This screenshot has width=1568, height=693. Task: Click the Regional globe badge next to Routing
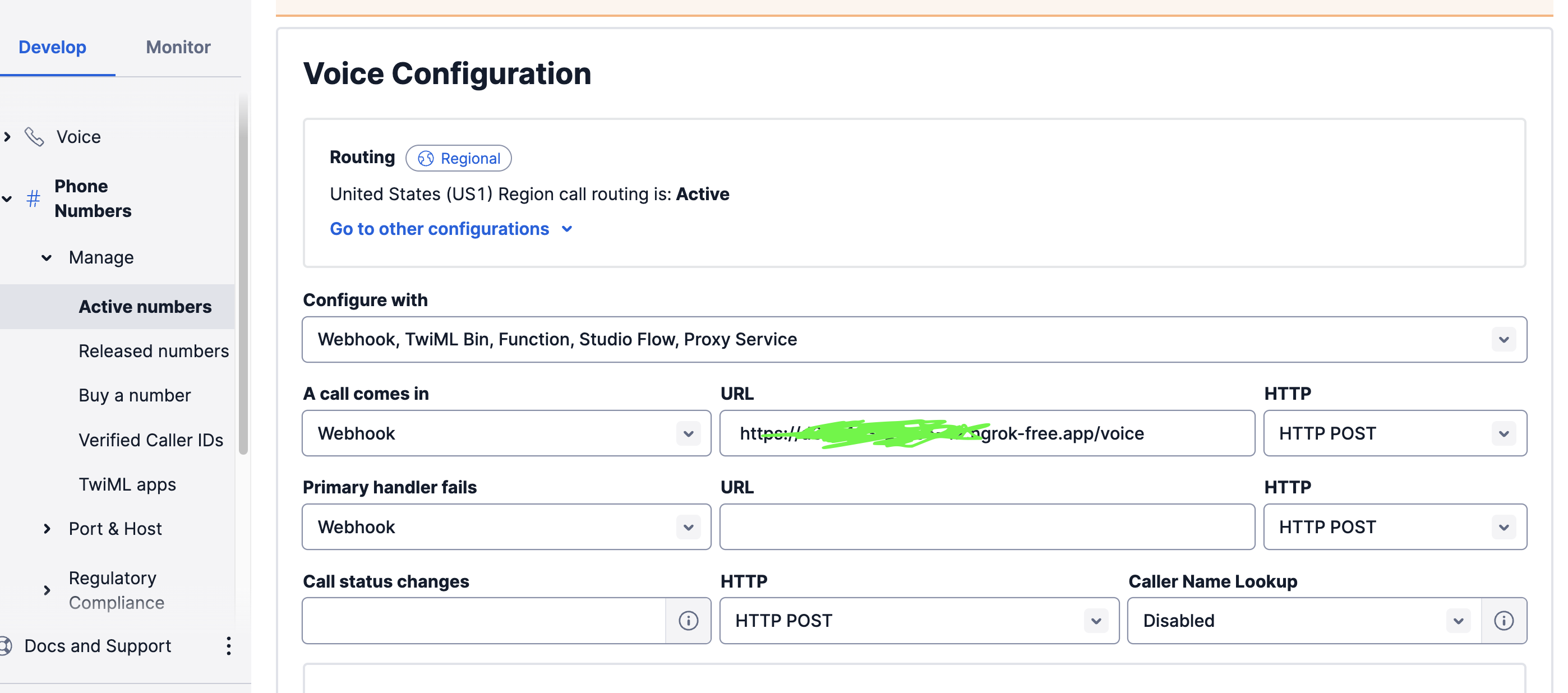(x=458, y=158)
